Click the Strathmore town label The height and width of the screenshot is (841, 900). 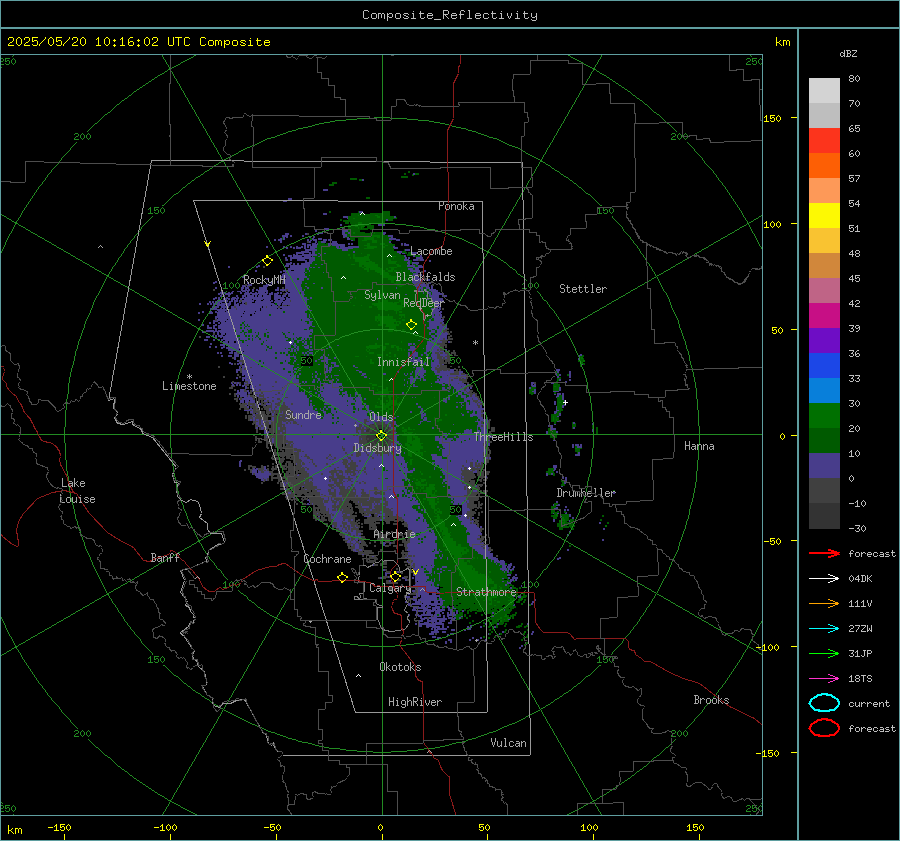pos(486,592)
